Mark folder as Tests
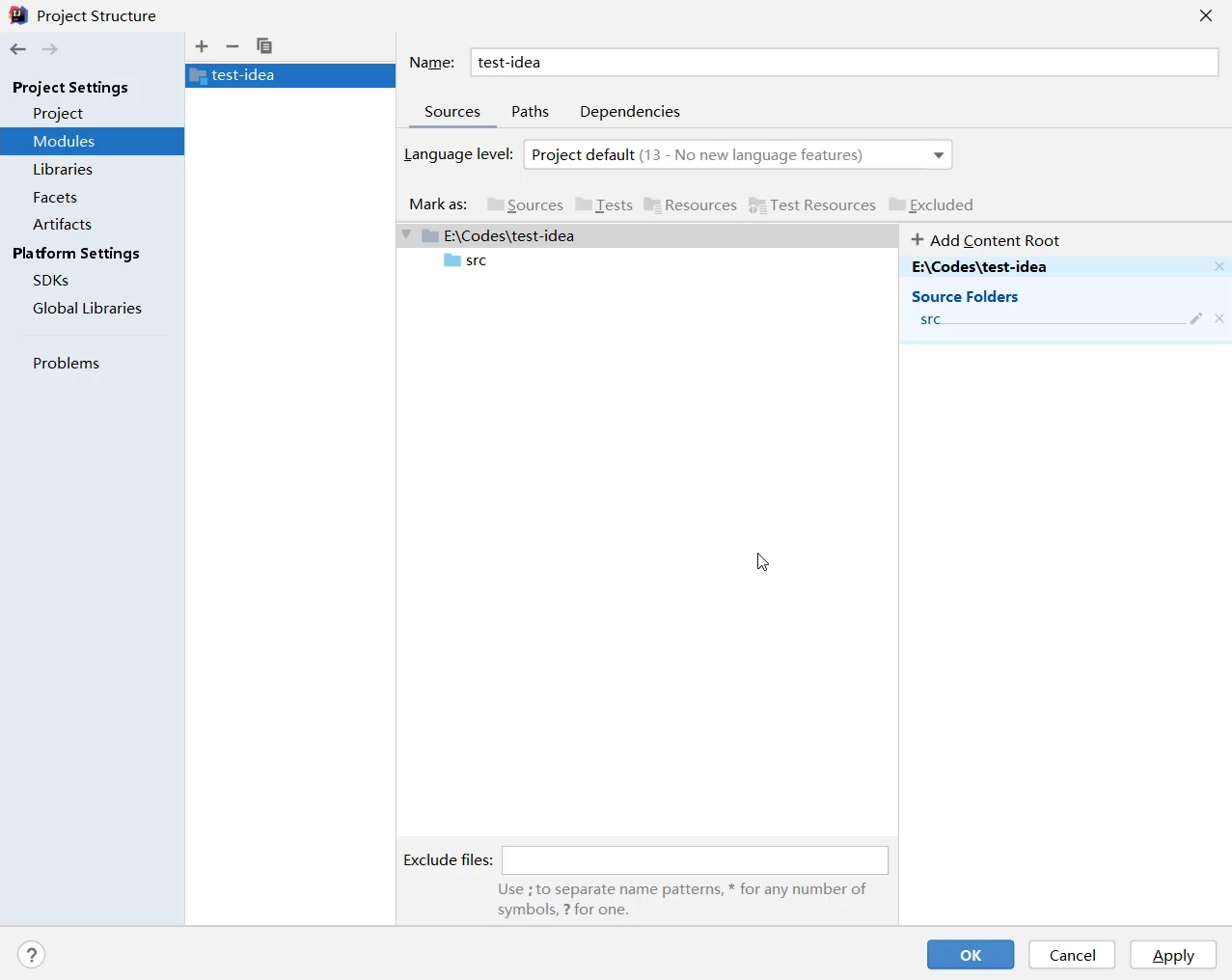Viewport: 1232px width, 980px height. (604, 204)
